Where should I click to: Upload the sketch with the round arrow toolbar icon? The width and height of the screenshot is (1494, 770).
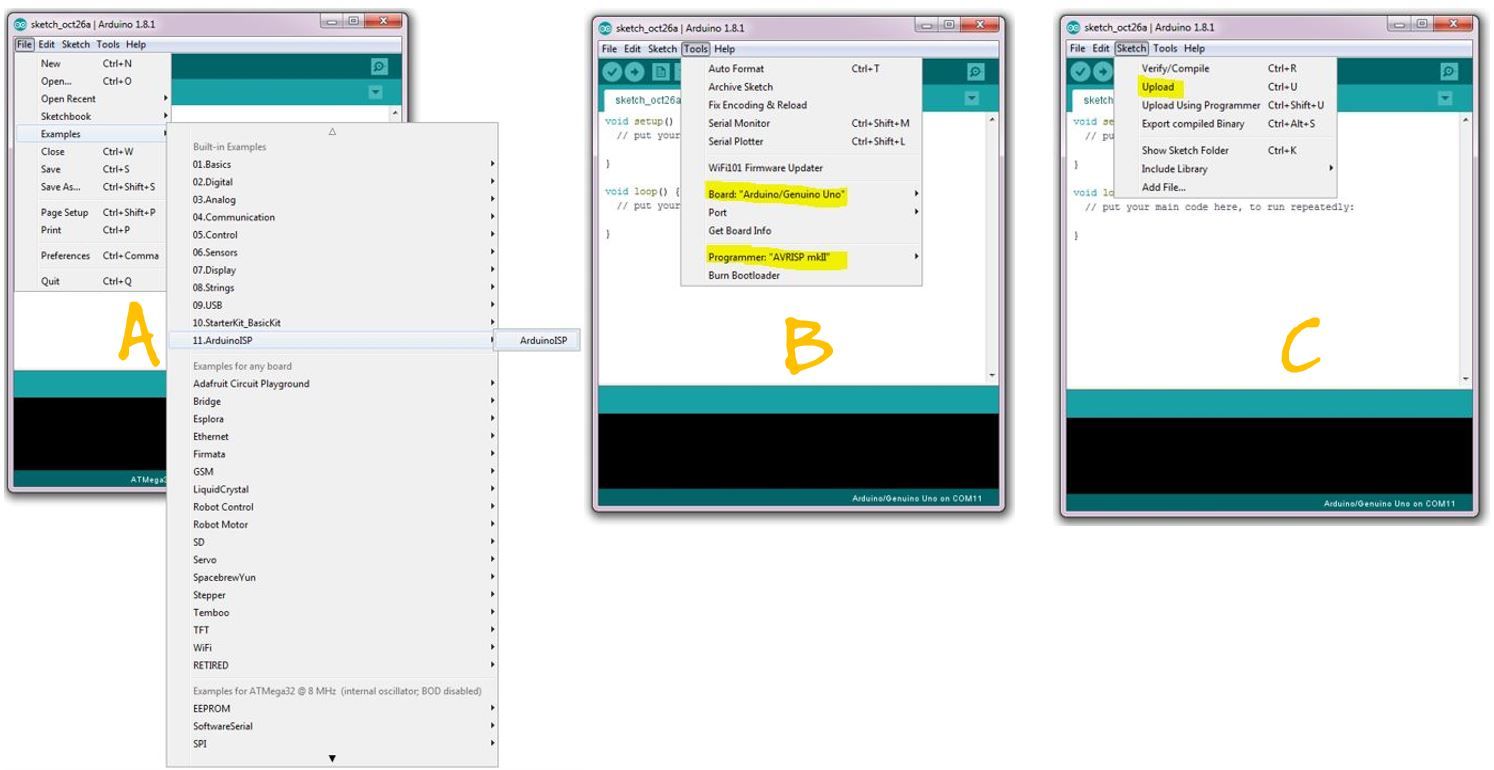[x=636, y=70]
